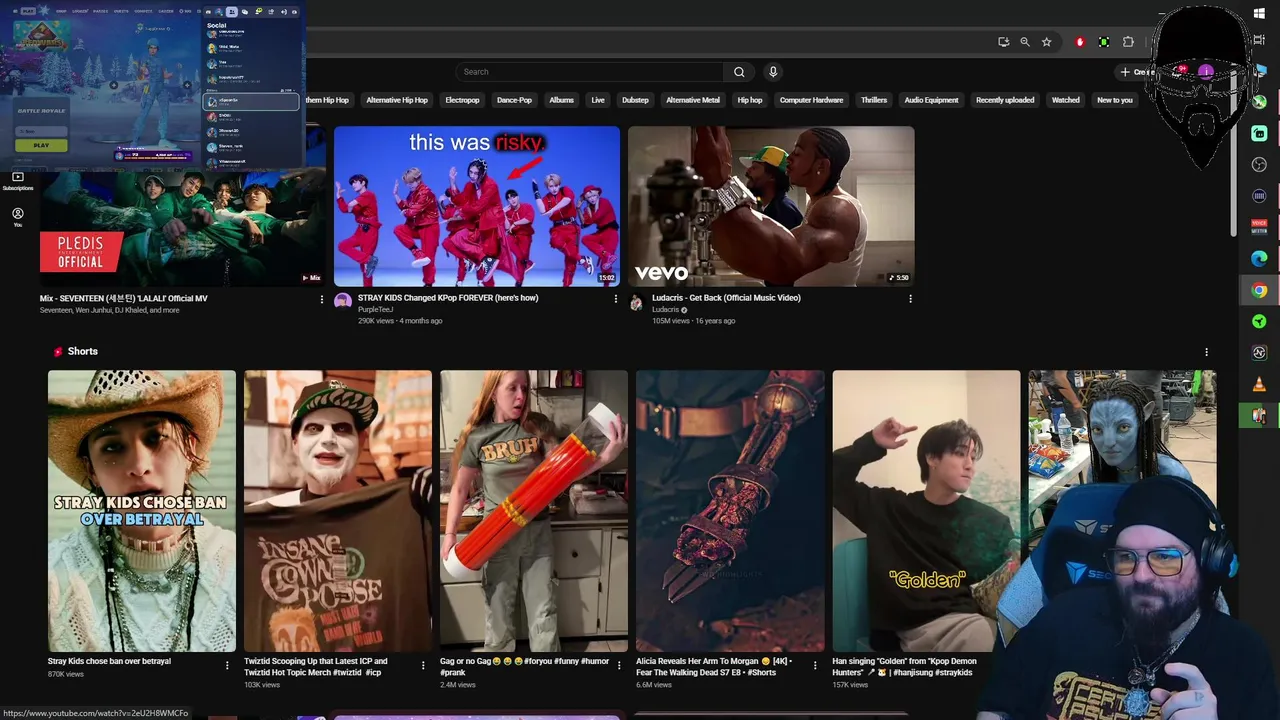Image resolution: width=1280 pixels, height=720 pixels.
Task: Play the Insane Clown Posse shirt short
Action: tap(338, 511)
